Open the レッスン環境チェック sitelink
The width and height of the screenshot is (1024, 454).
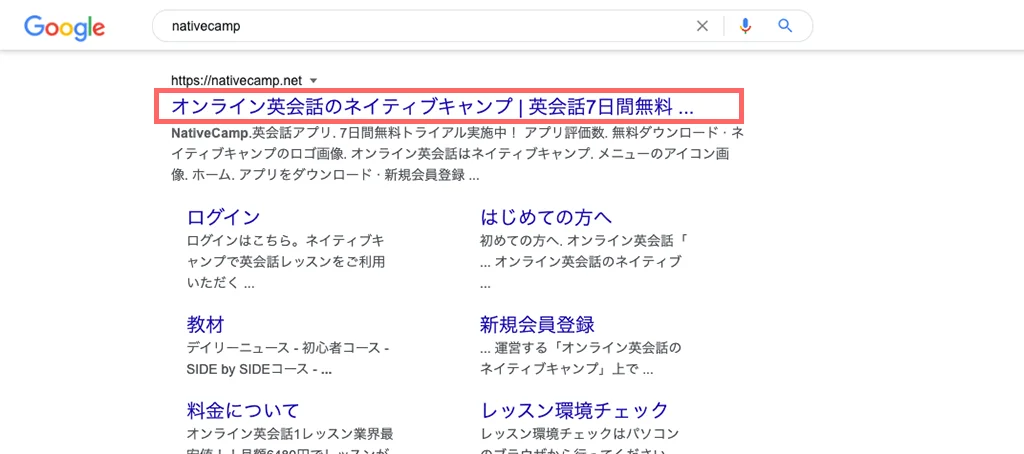pos(574,411)
